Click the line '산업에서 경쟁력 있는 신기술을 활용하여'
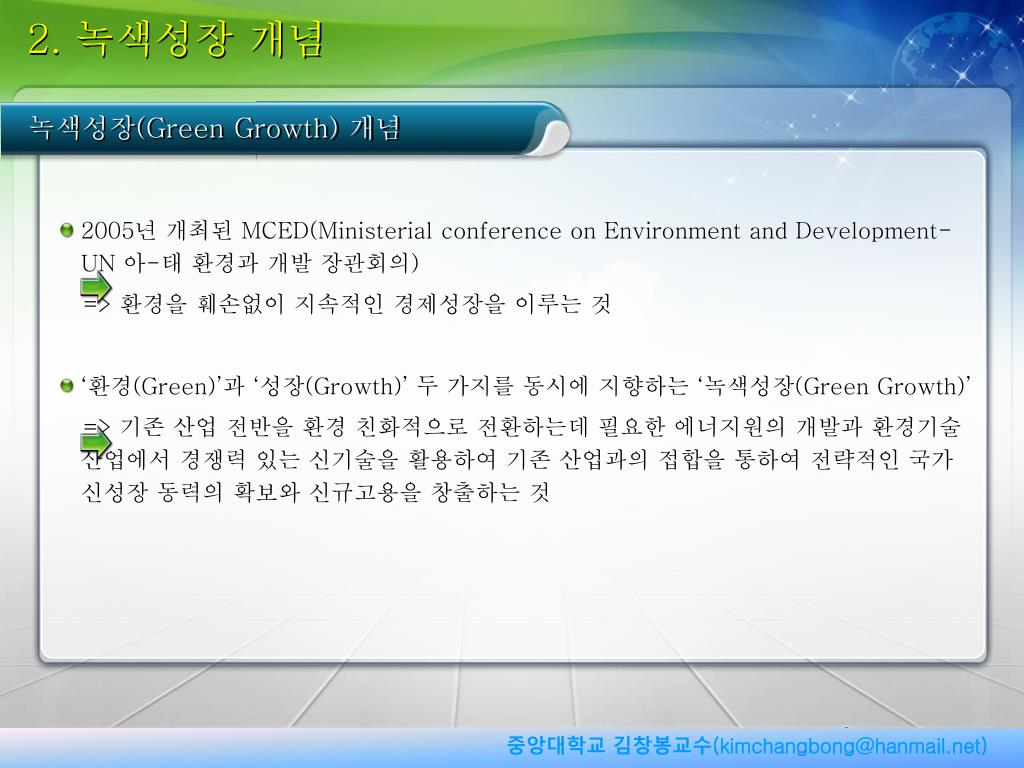1024x768 pixels. click(517, 459)
